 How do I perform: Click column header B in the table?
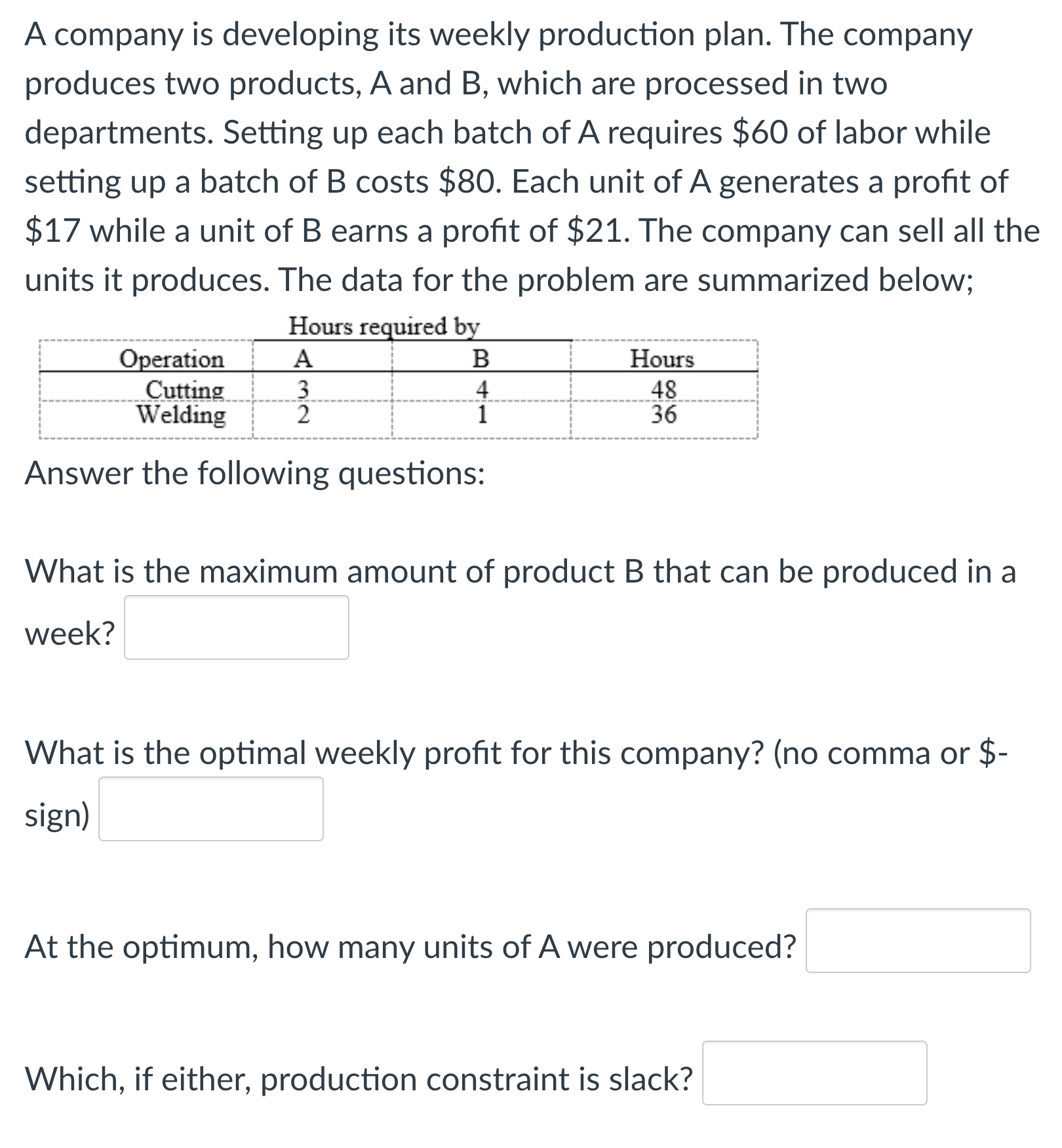[483, 360]
